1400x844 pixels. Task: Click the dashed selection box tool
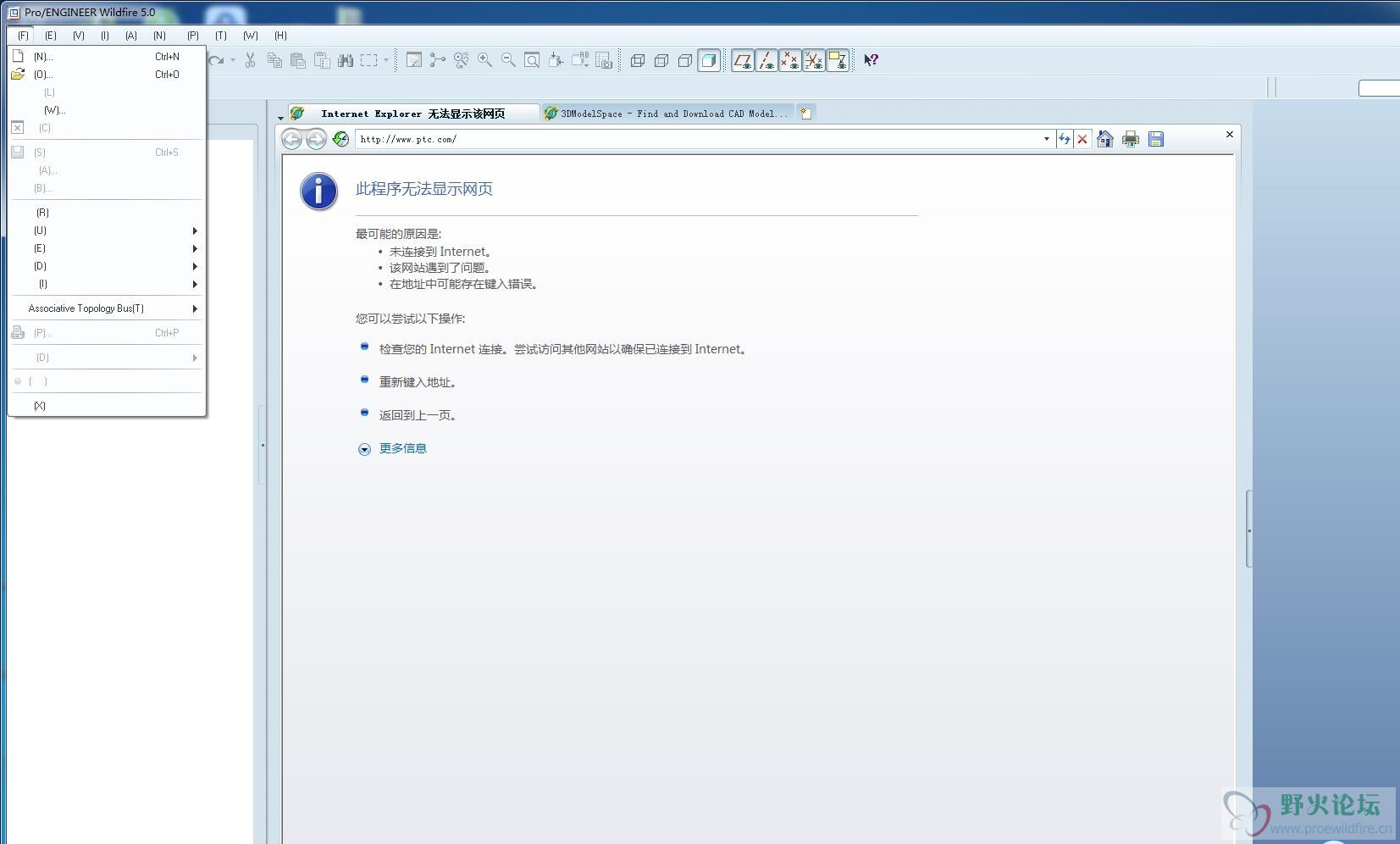pyautogui.click(x=369, y=60)
